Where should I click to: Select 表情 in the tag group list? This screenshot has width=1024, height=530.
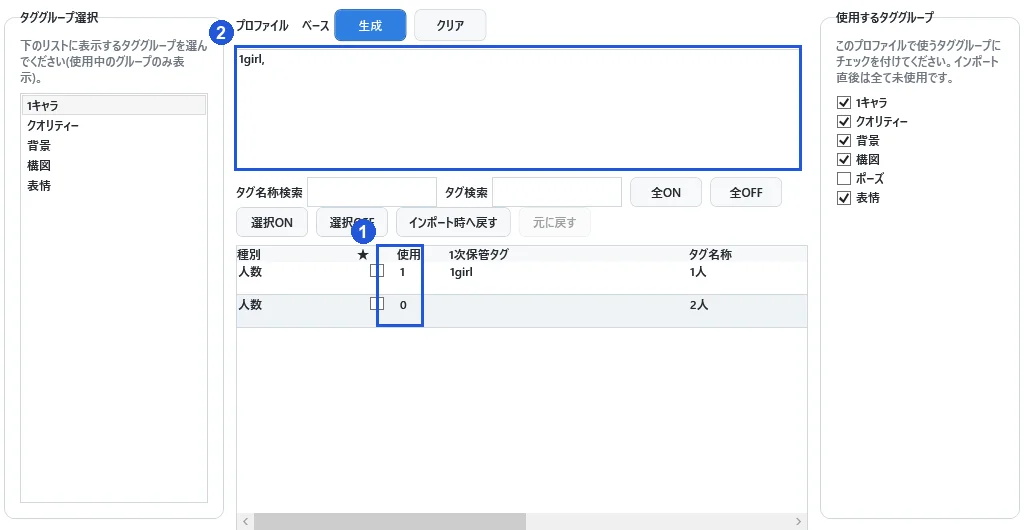pos(114,186)
